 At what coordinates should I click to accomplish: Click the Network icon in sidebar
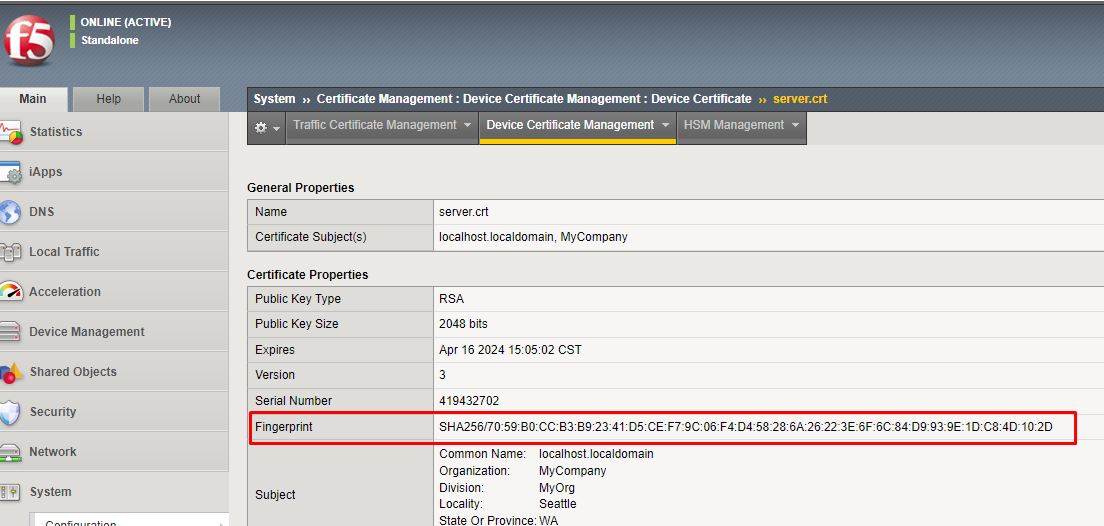(10, 452)
